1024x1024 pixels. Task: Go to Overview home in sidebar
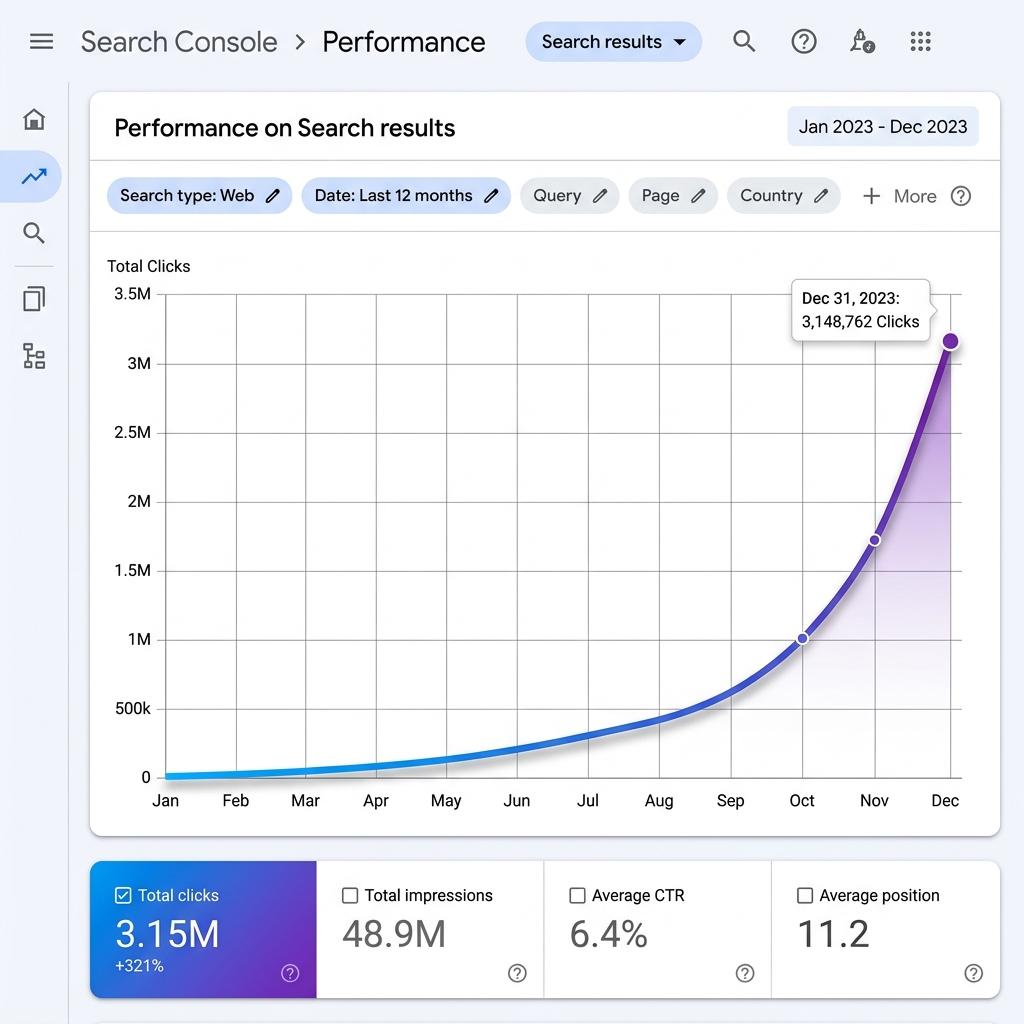pyautogui.click(x=34, y=120)
